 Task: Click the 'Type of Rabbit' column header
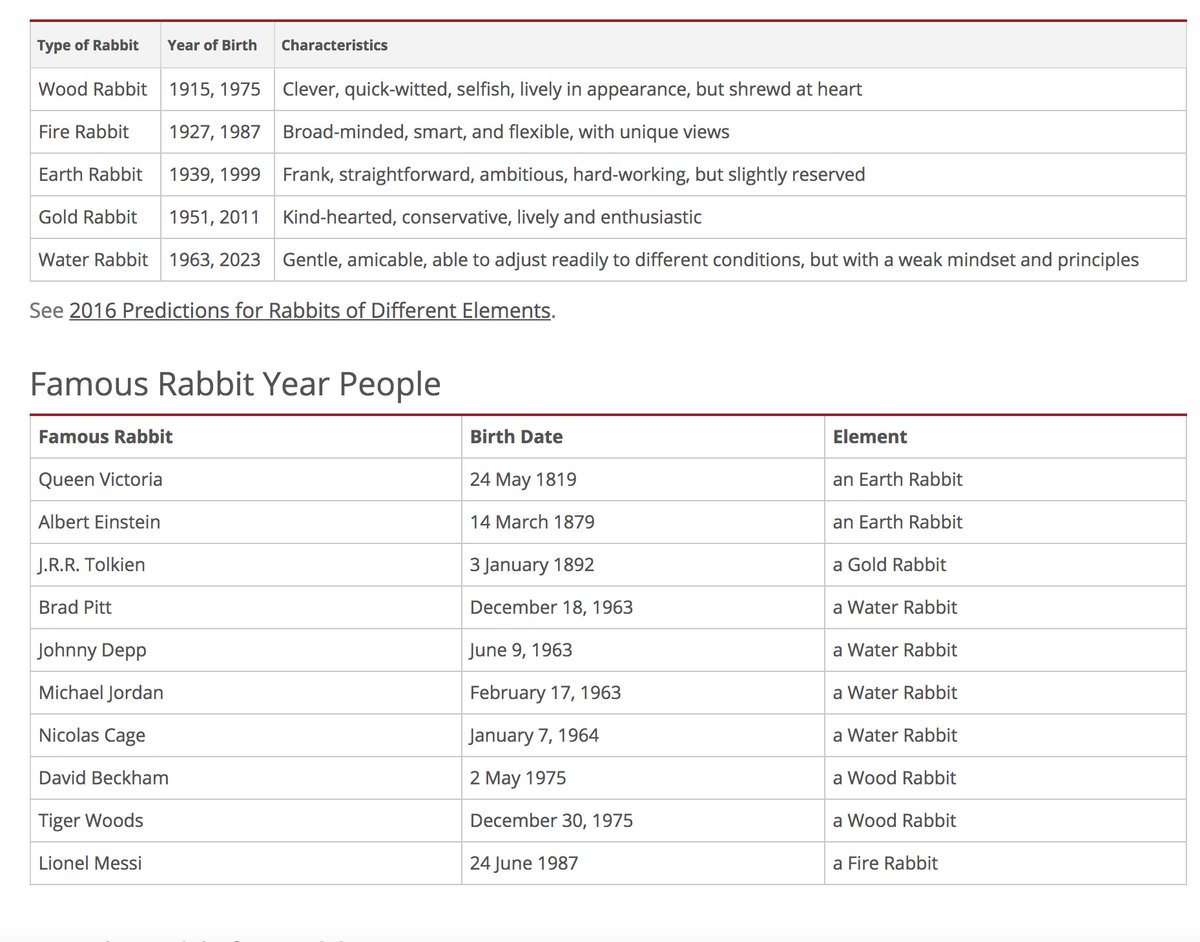pos(95,45)
